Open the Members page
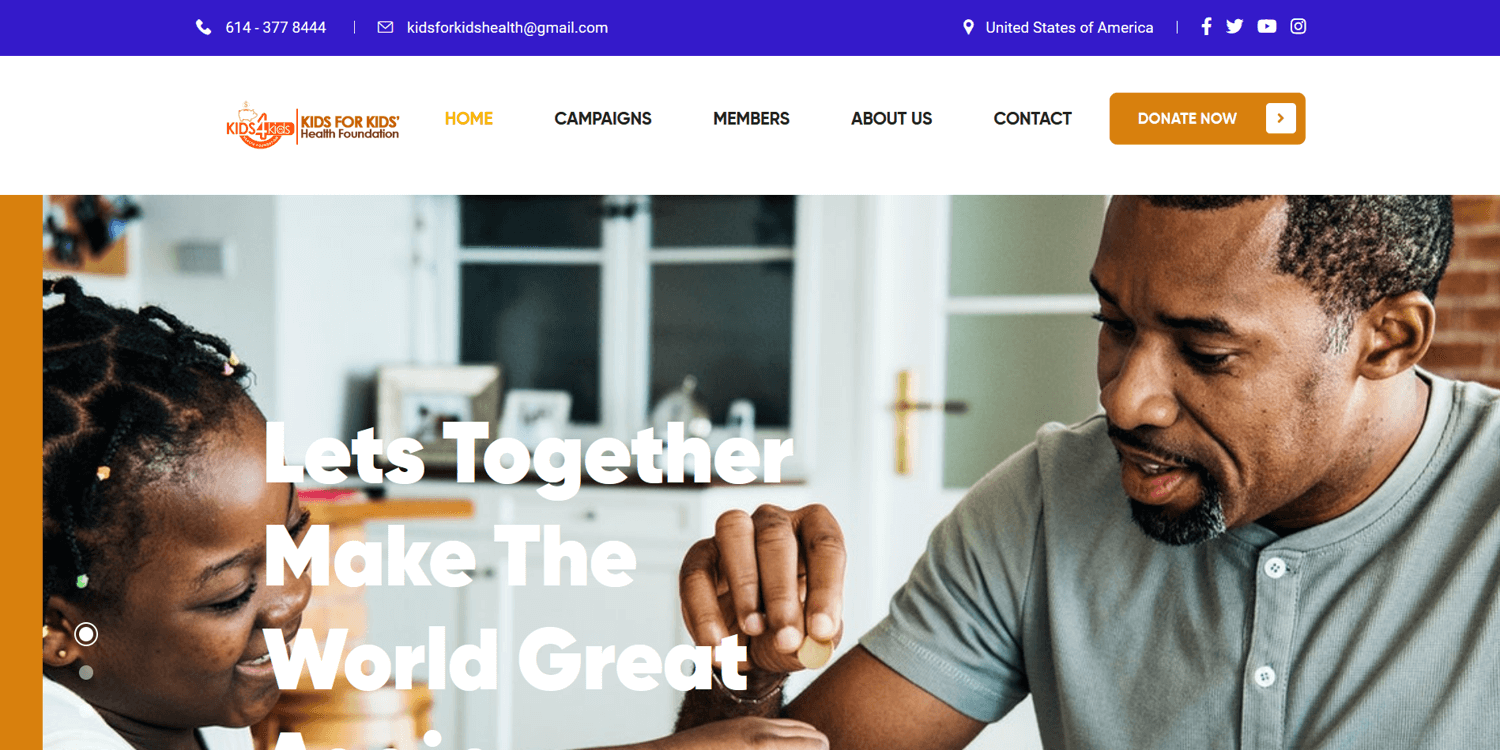 click(x=751, y=119)
